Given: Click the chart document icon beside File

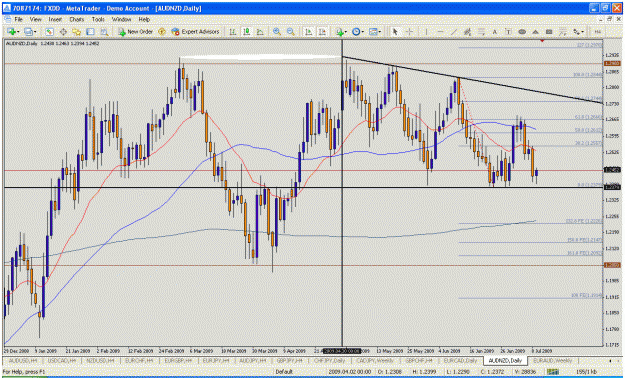Looking at the screenshot, I should click(8, 19).
